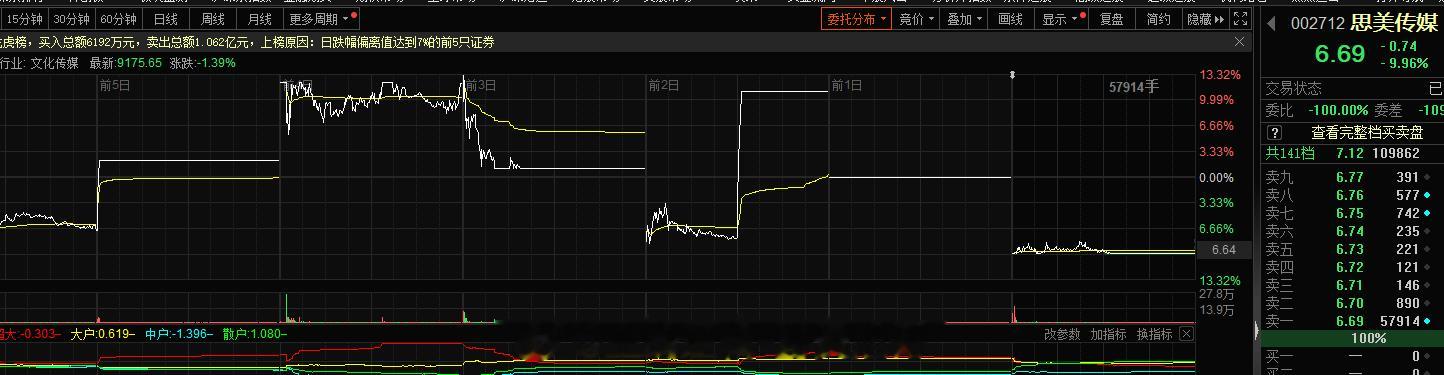
Task: Click the 大户 0.619 indicator legend
Action: click(102, 334)
